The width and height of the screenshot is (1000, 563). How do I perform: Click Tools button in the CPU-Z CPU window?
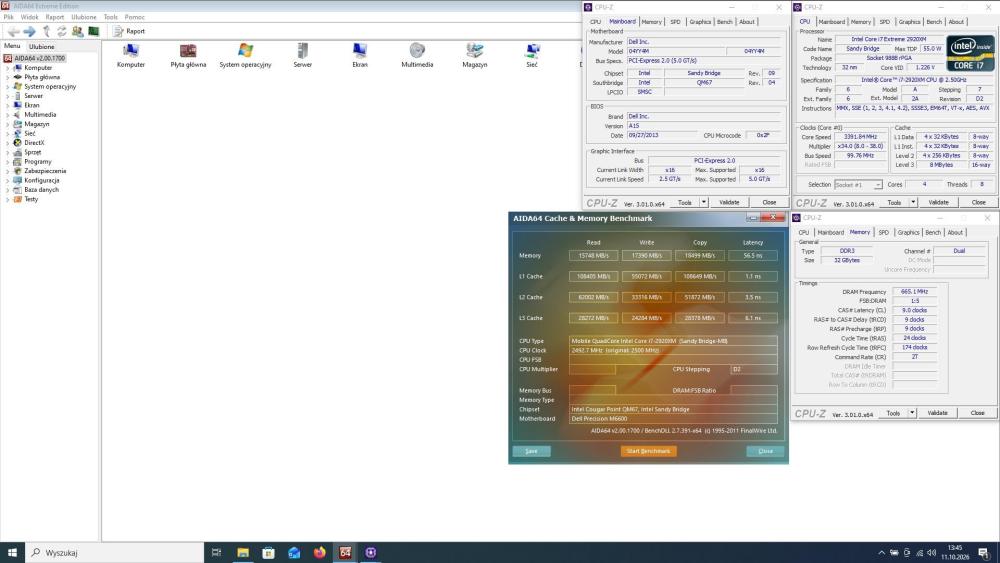(x=895, y=202)
